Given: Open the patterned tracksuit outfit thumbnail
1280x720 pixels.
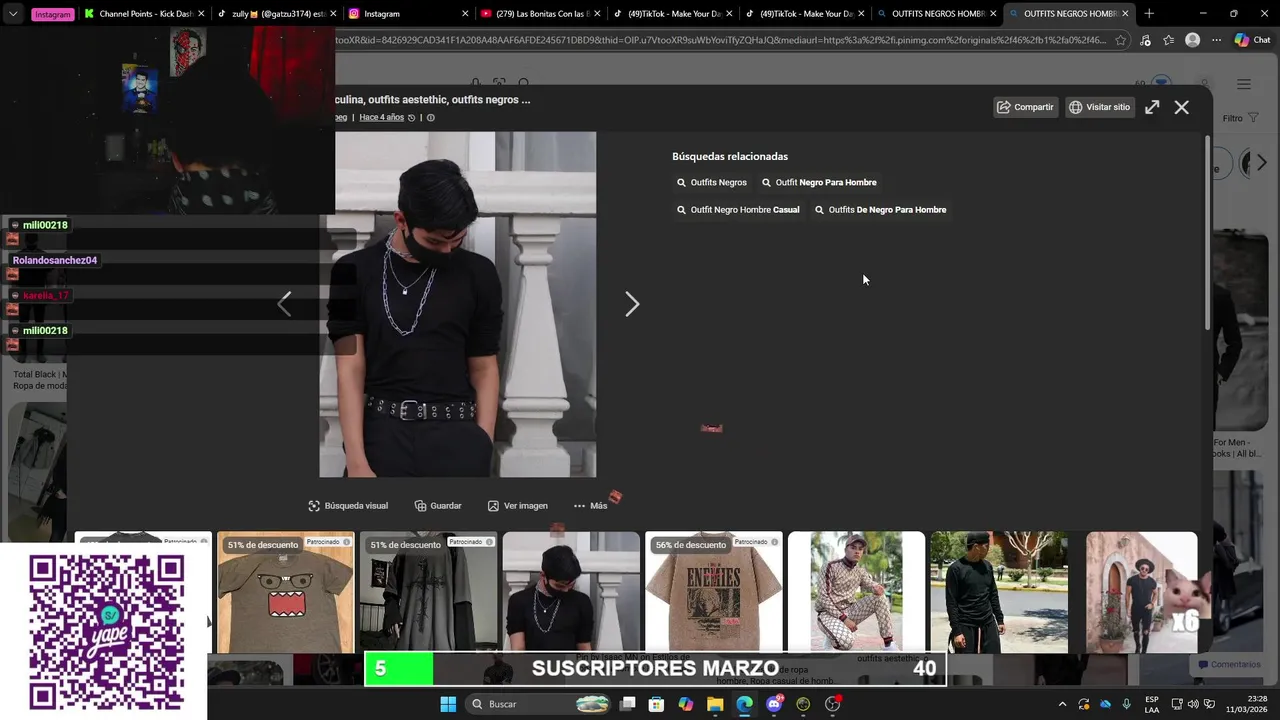Looking at the screenshot, I should tap(856, 592).
